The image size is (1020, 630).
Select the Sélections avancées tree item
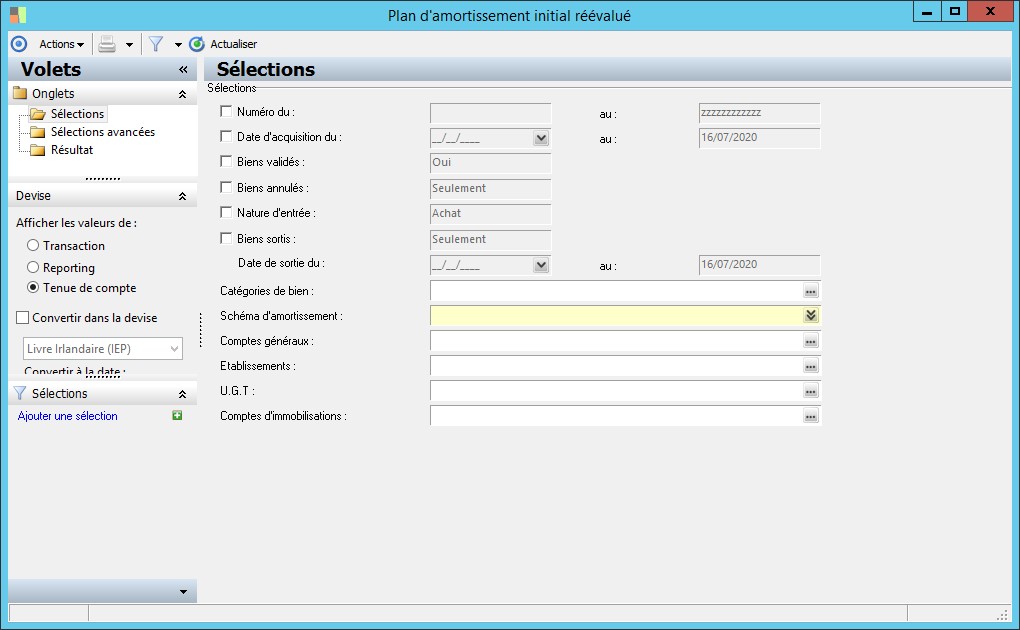[x=103, y=132]
